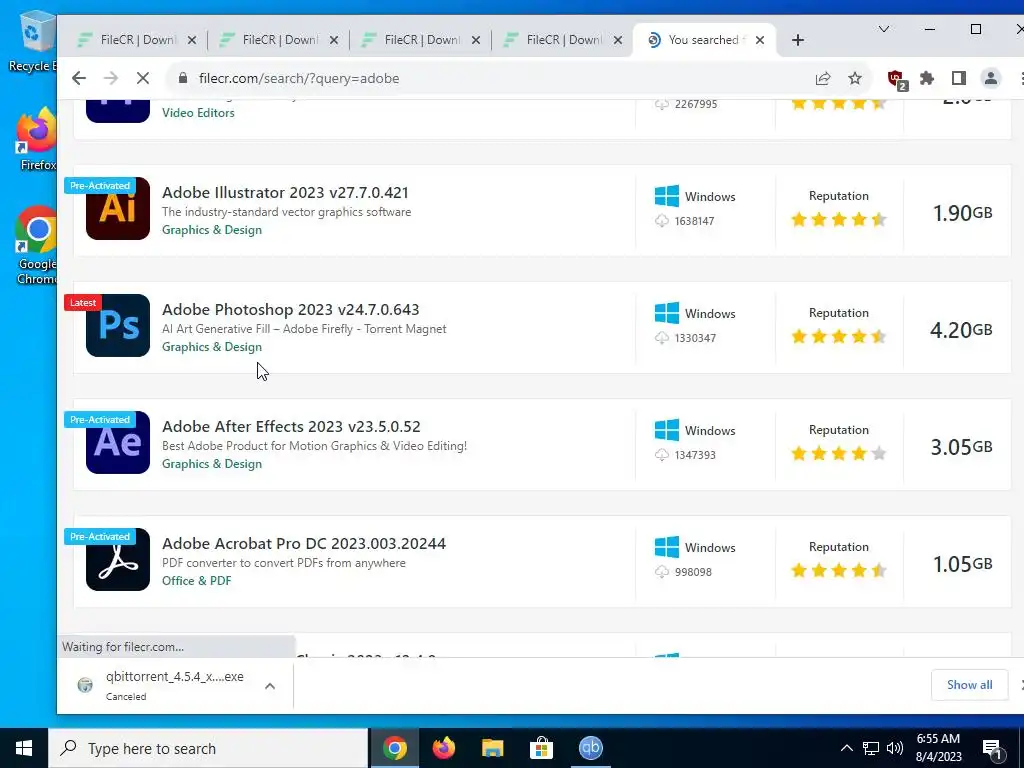Open the Video Editors category link
Viewport: 1024px width, 768px height.
pyautogui.click(x=199, y=112)
